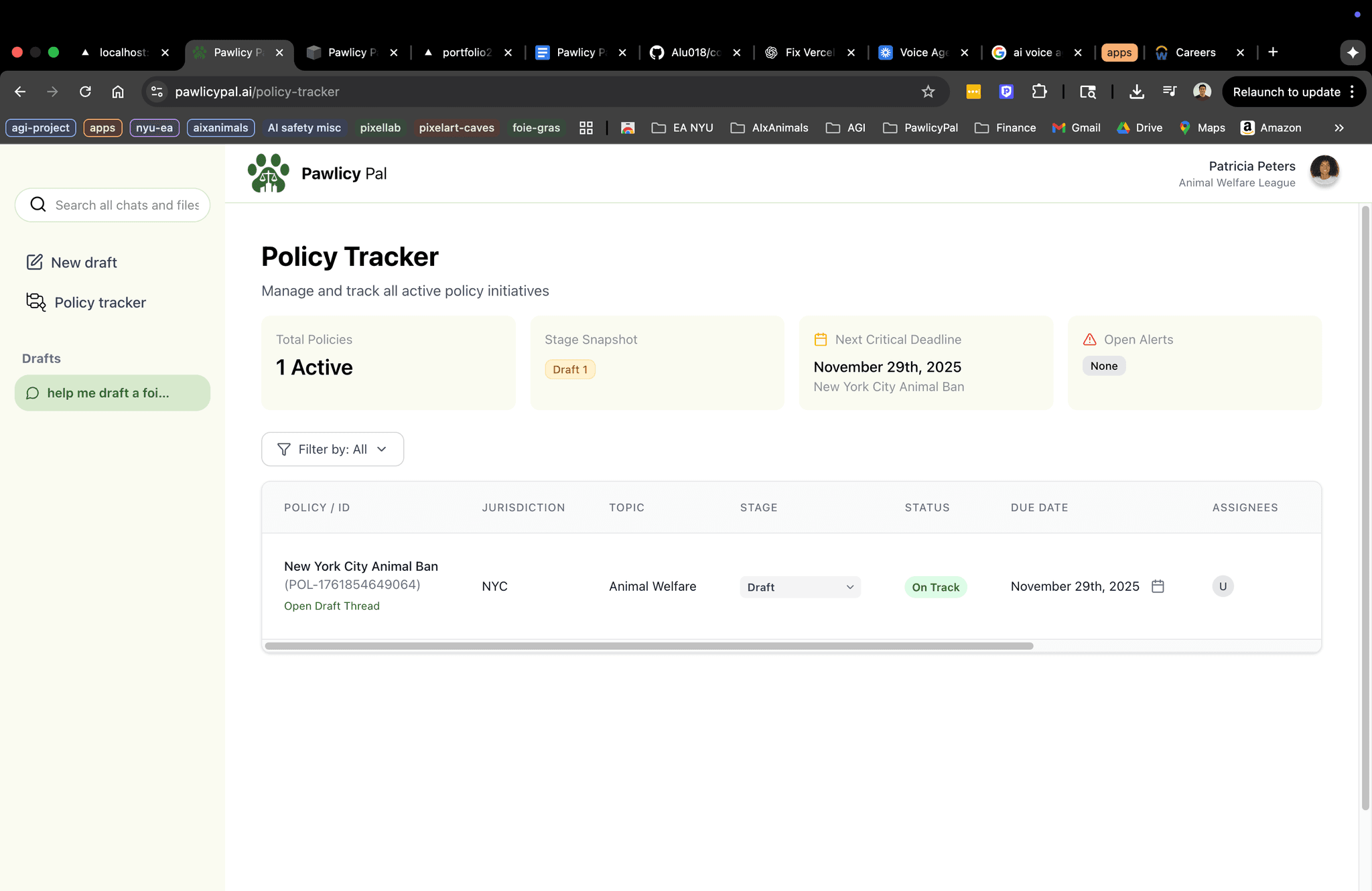Open the Filter by: All dropdown

(332, 449)
